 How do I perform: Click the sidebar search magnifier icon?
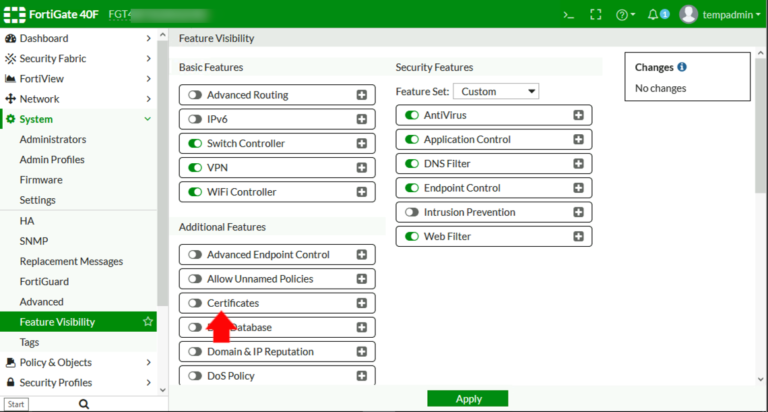(84, 404)
